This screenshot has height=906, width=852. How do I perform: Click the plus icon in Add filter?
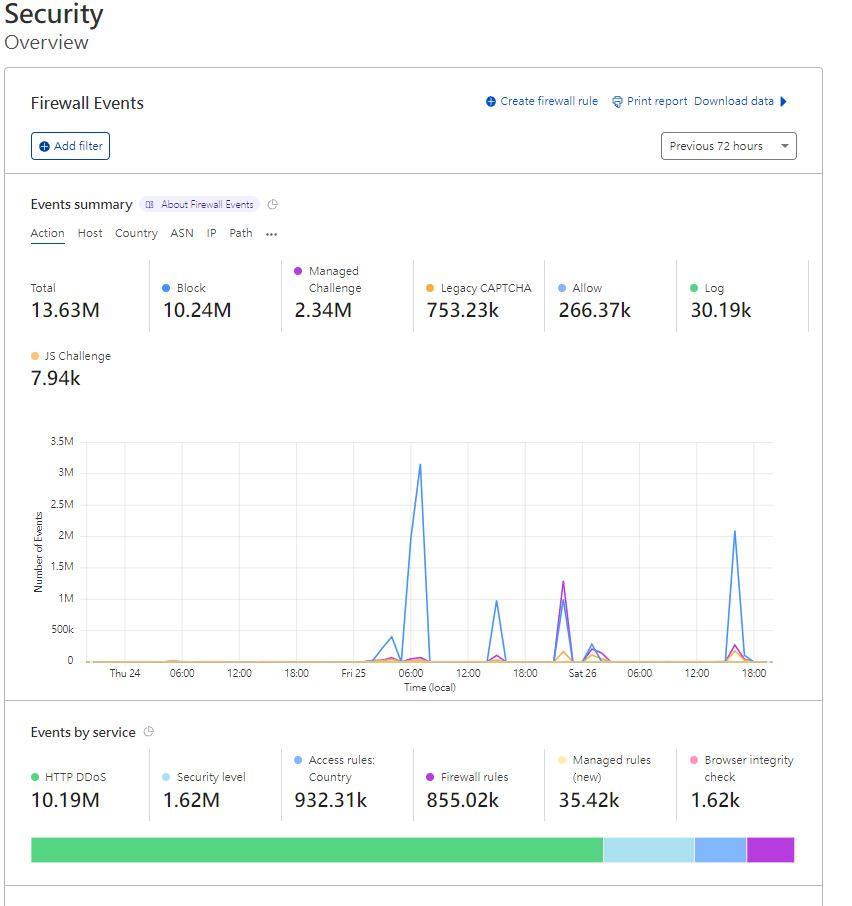click(x=44, y=146)
